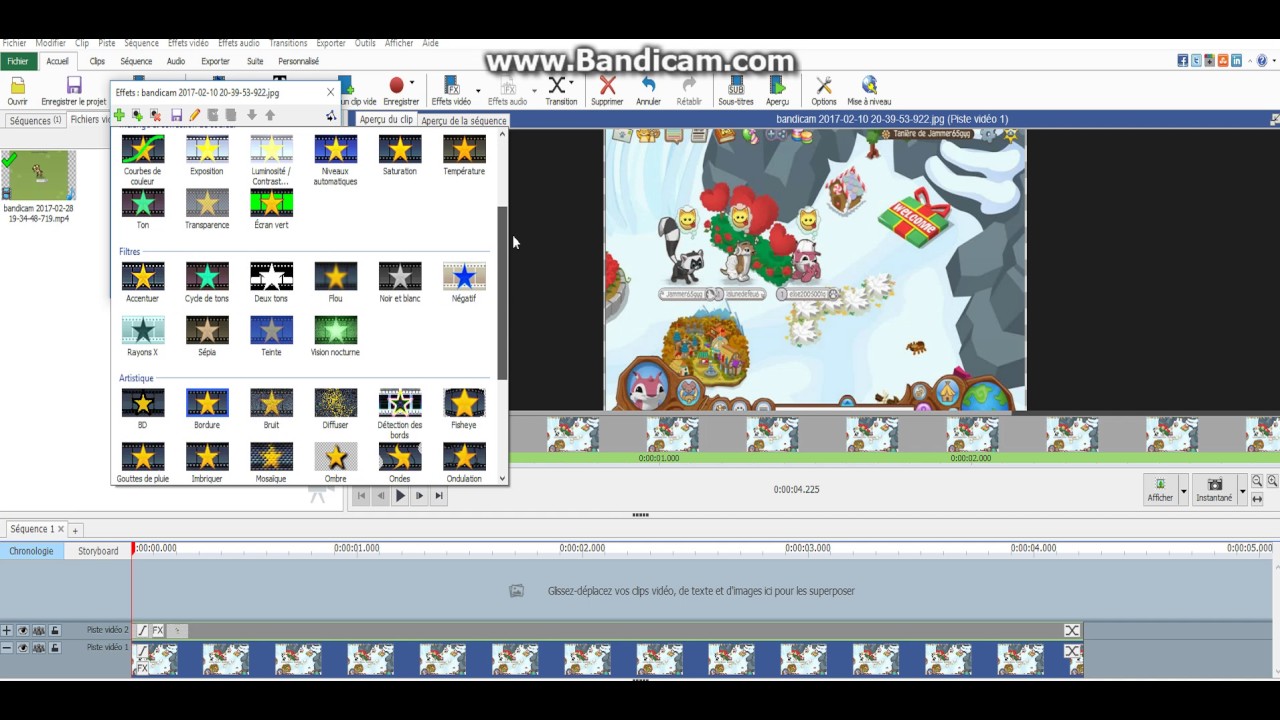The width and height of the screenshot is (1280, 720).
Task: Add a new sequence tab with plus
Action: tap(75, 530)
